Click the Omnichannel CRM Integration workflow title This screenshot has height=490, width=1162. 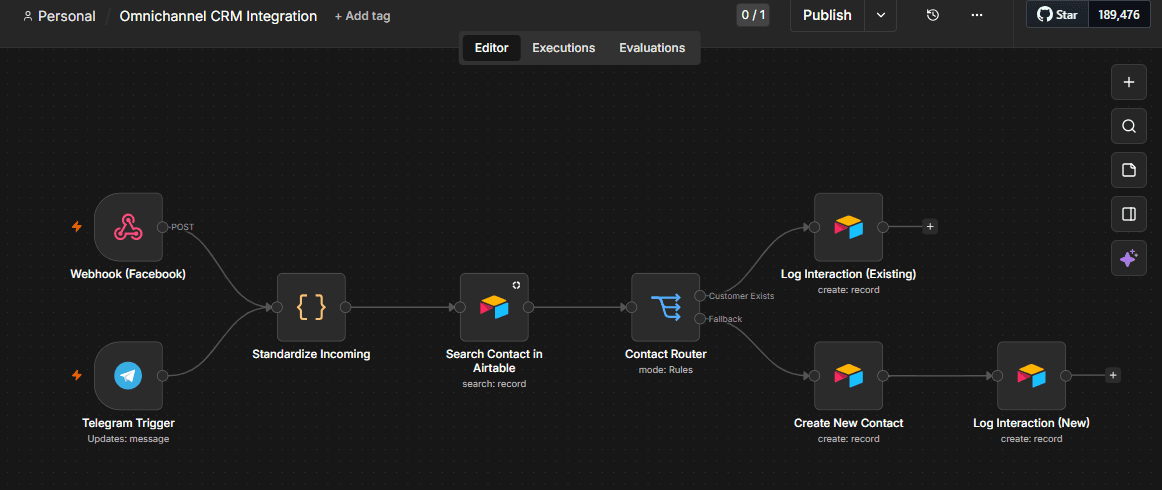pyautogui.click(x=218, y=16)
